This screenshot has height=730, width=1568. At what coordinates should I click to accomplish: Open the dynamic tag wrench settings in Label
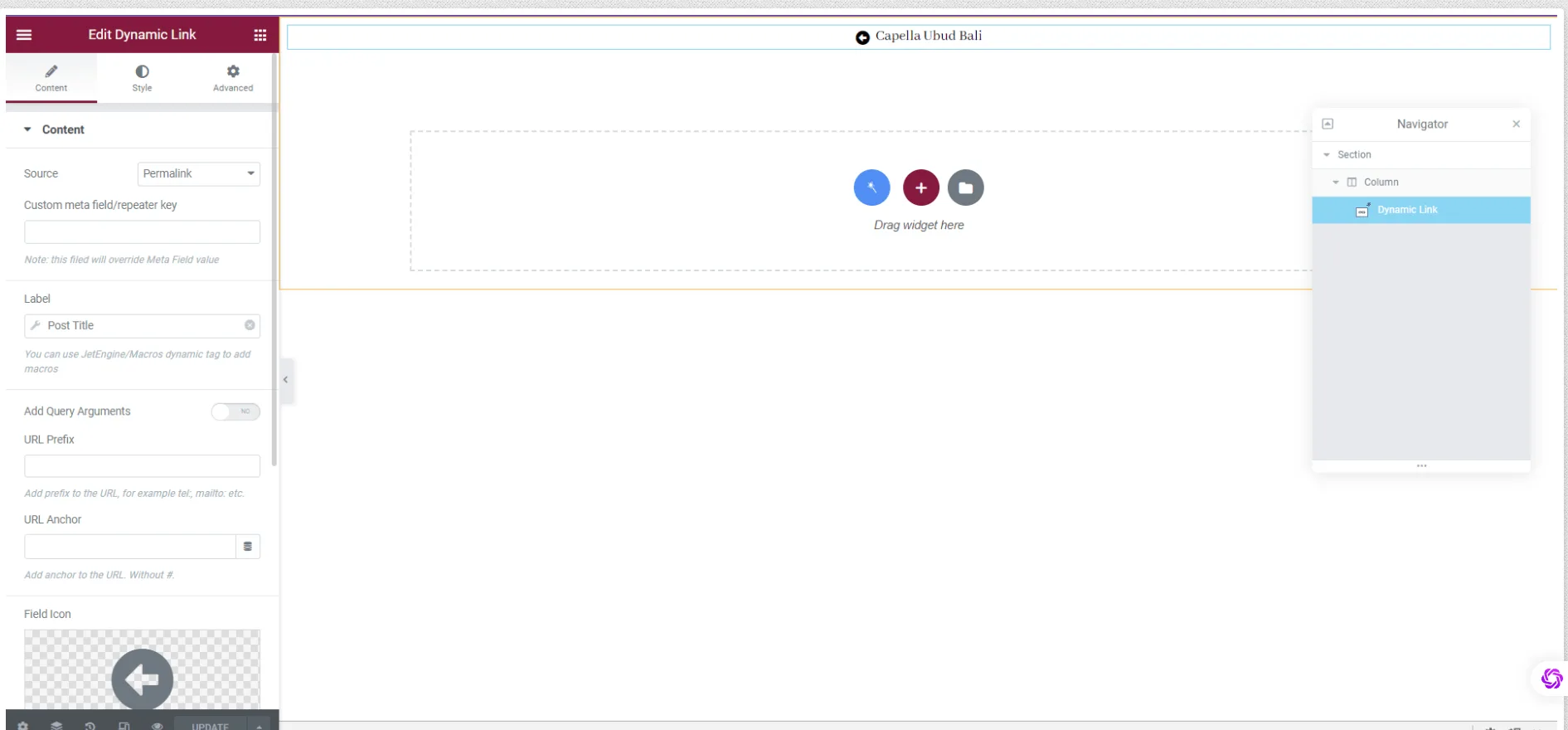coord(36,325)
